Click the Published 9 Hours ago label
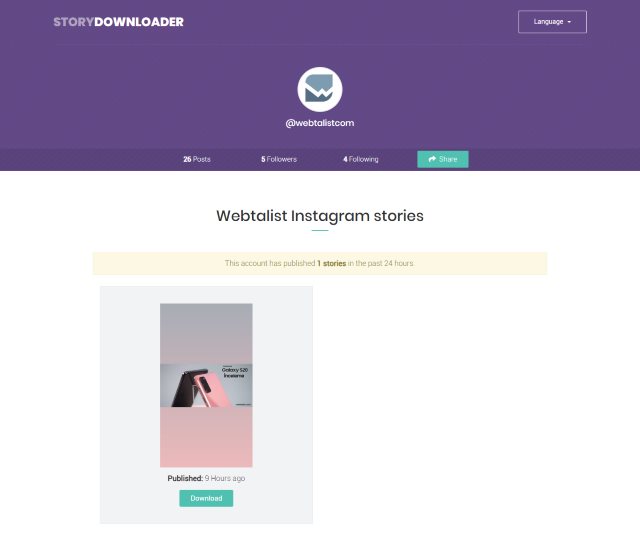The image size is (640, 536). [206, 478]
